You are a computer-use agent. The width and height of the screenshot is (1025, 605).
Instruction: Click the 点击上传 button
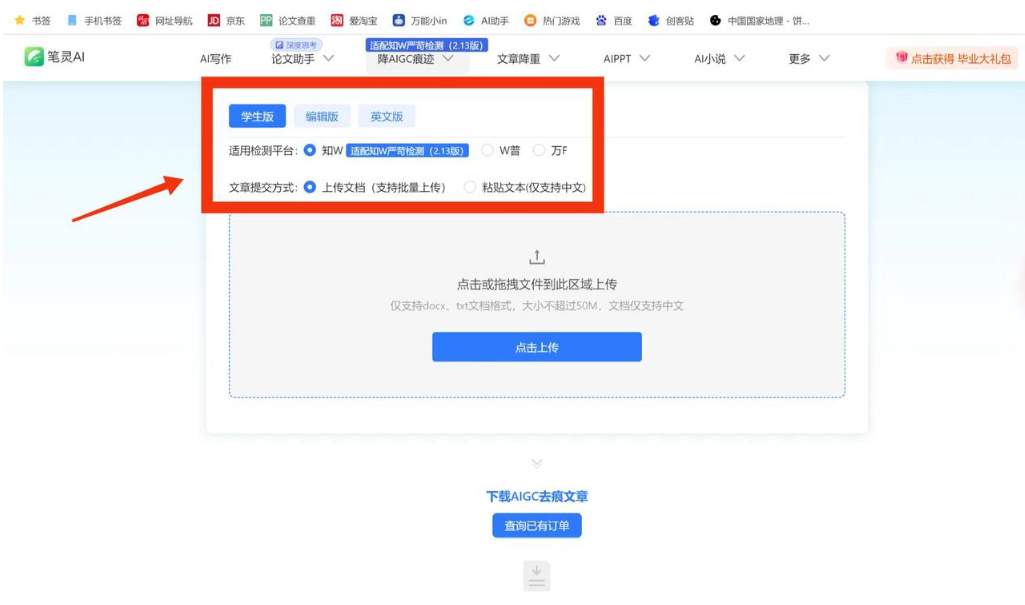coord(537,347)
